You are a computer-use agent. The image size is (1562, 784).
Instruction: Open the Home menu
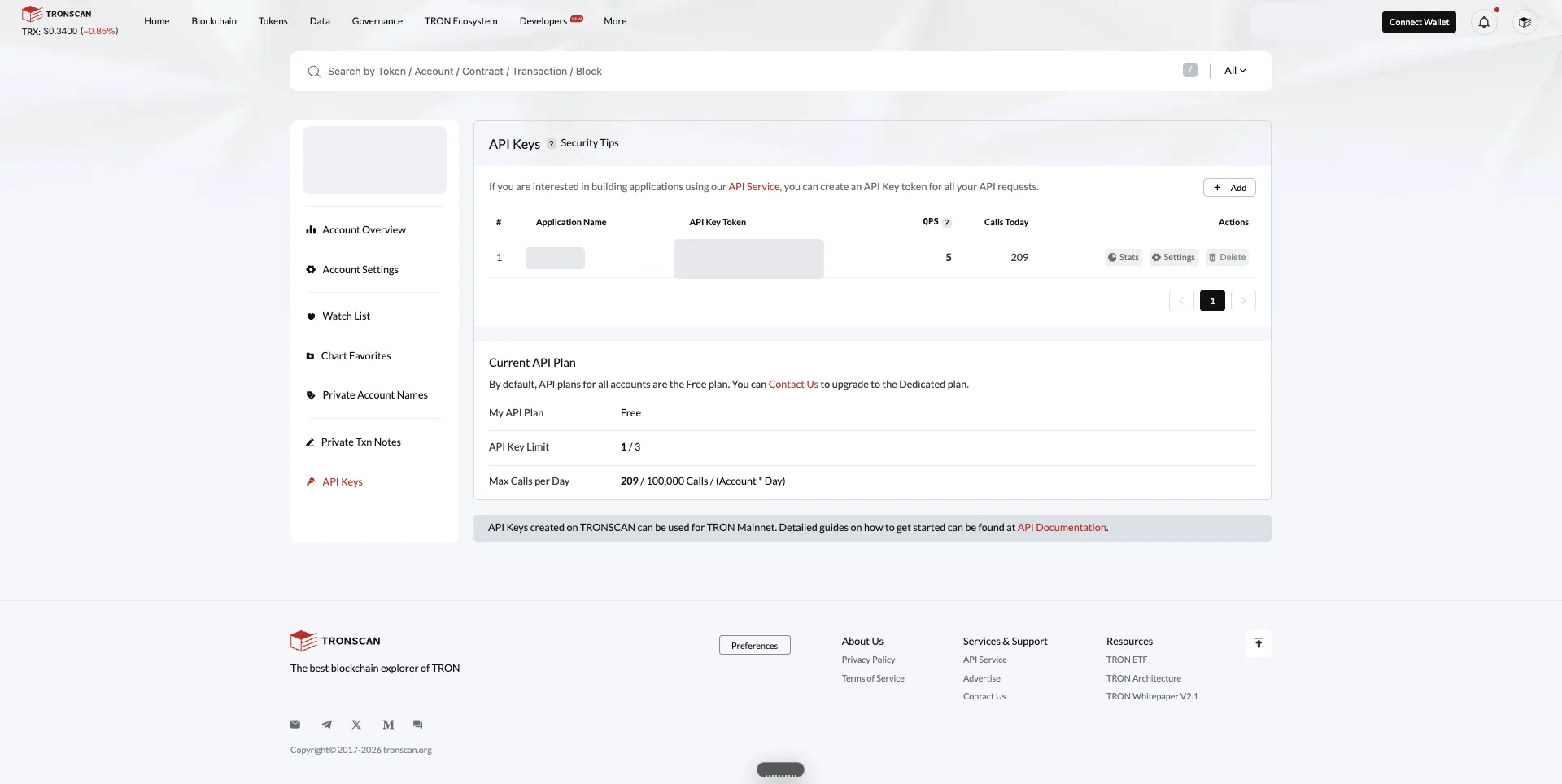coord(157,21)
